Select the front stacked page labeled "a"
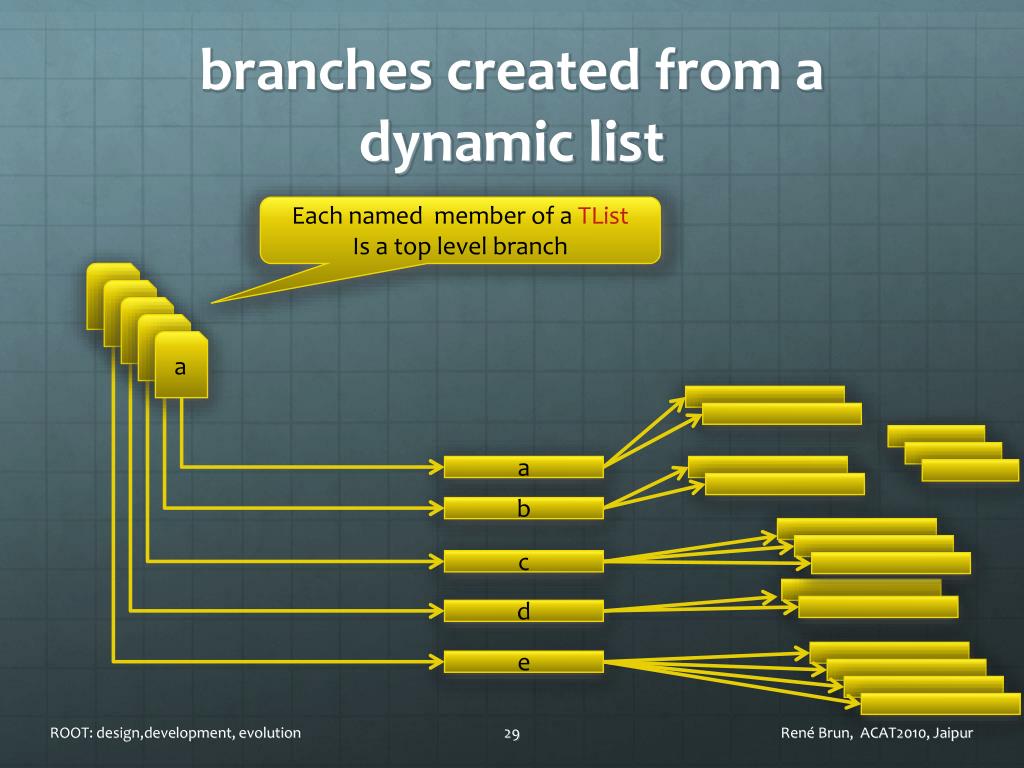Viewport: 1024px width, 768px height. click(182, 365)
